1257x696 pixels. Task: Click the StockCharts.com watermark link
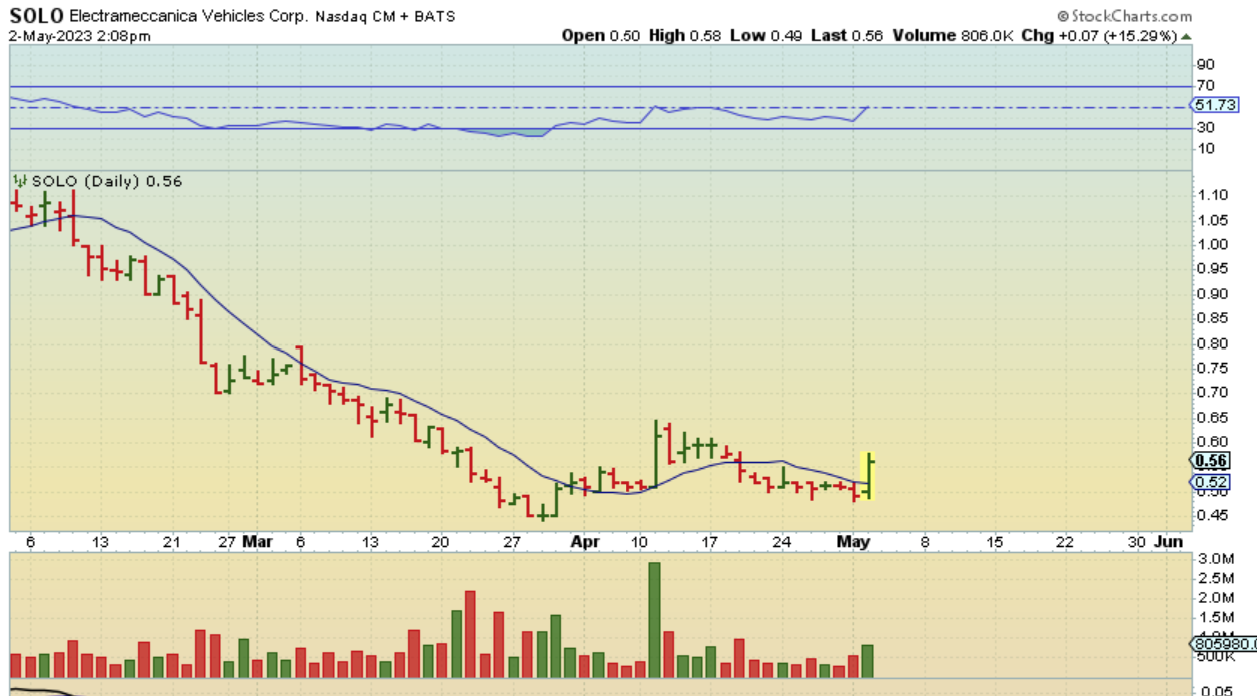click(1130, 16)
